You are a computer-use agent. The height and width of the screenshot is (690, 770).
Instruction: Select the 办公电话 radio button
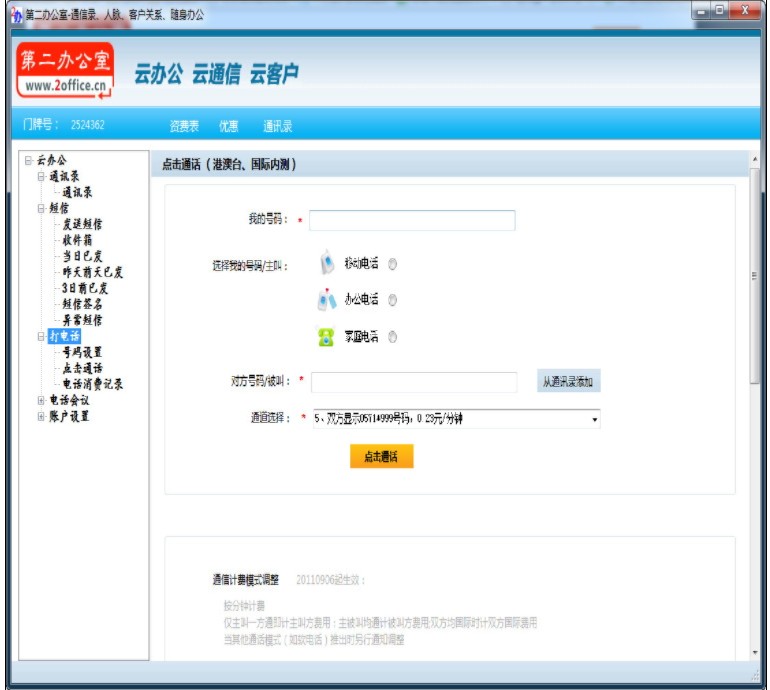(x=392, y=300)
